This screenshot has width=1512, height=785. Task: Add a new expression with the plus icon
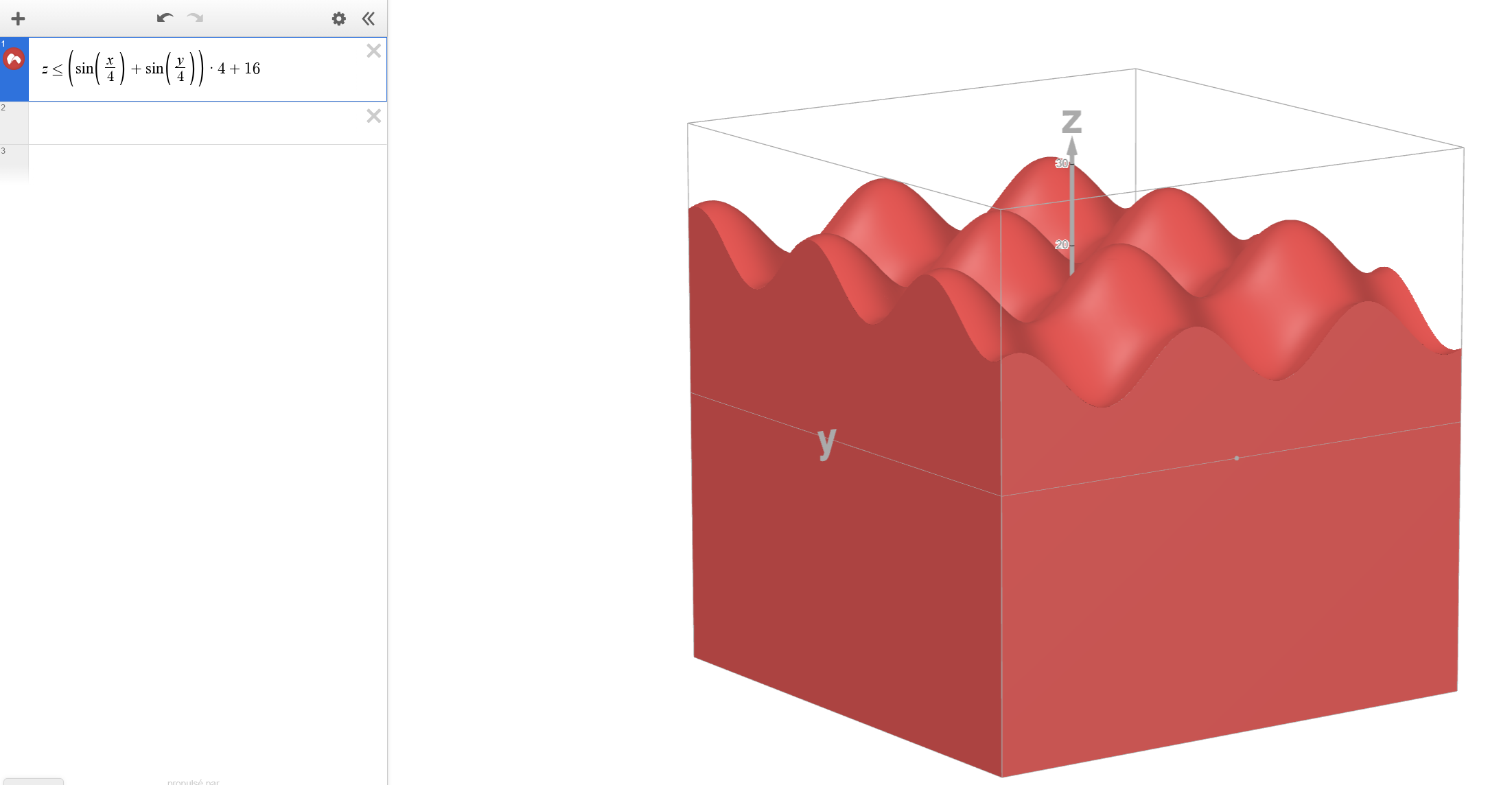(18, 19)
